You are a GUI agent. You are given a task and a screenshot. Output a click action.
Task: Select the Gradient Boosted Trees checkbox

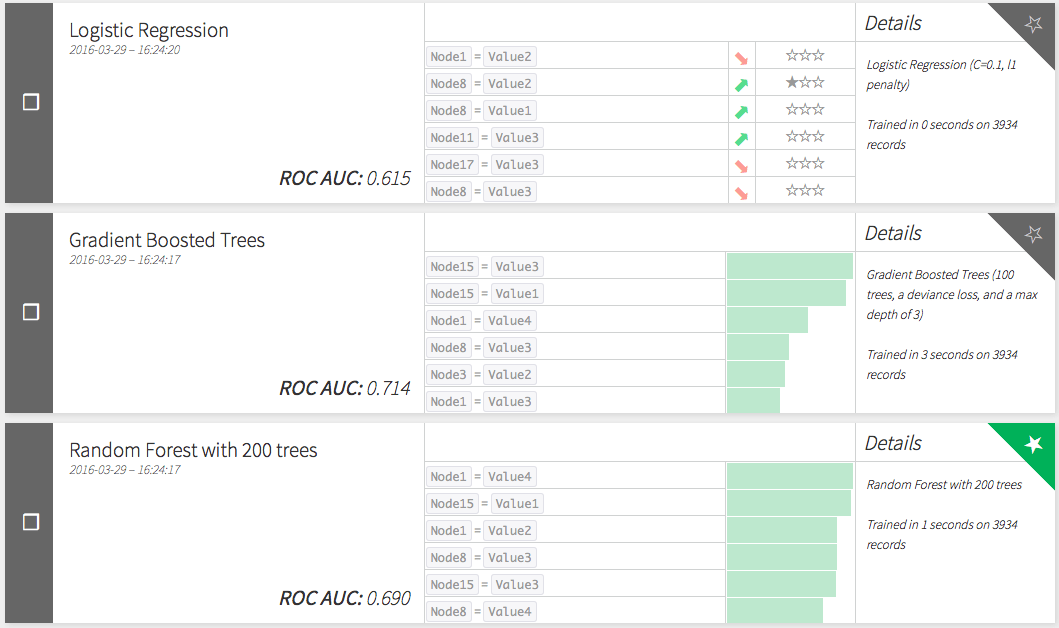(31, 312)
